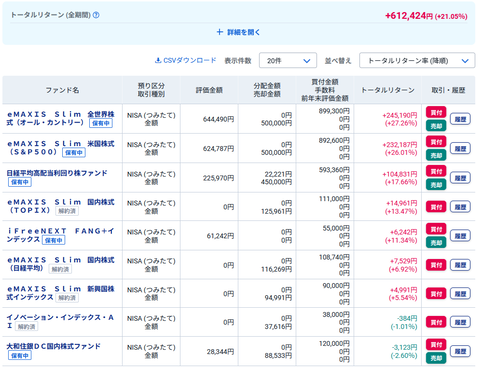This screenshot has width=480, height=369.
Task: Click 解約済 badge on TOPIX row
Action: click(67, 211)
